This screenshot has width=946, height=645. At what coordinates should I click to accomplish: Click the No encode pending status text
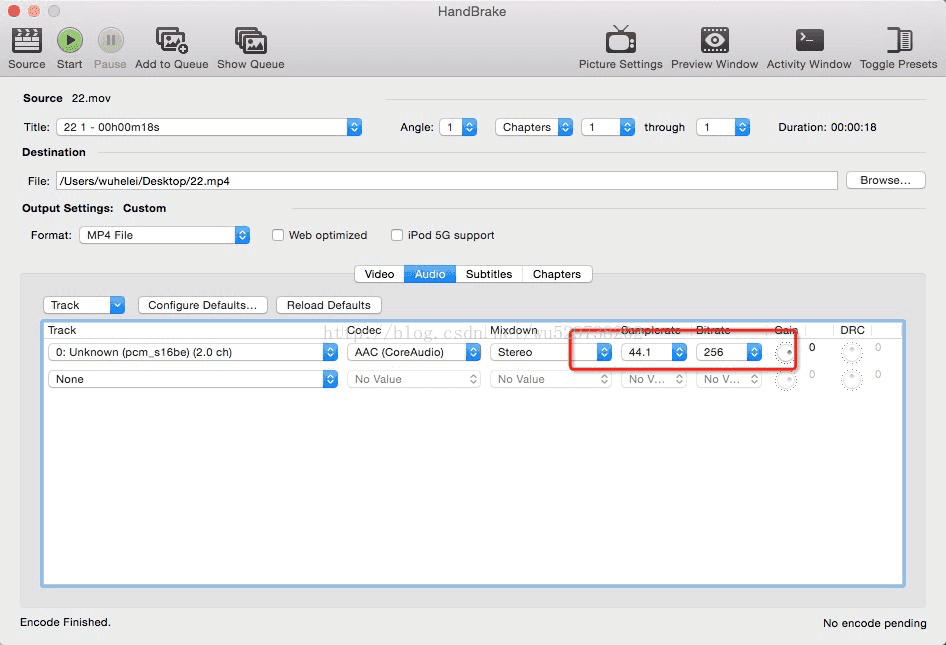pyautogui.click(x=875, y=623)
